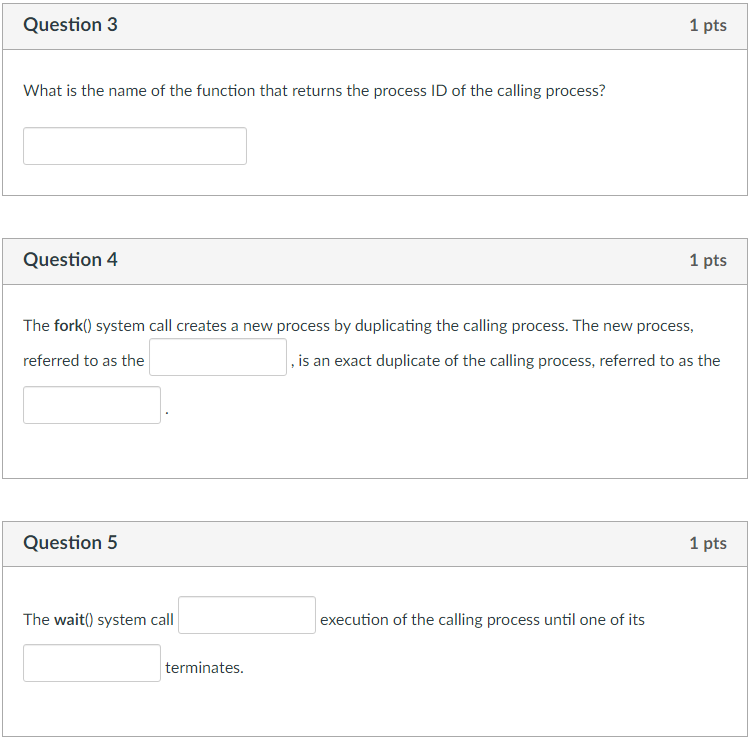Click the bold "fork" word in Question 4

click(68, 326)
